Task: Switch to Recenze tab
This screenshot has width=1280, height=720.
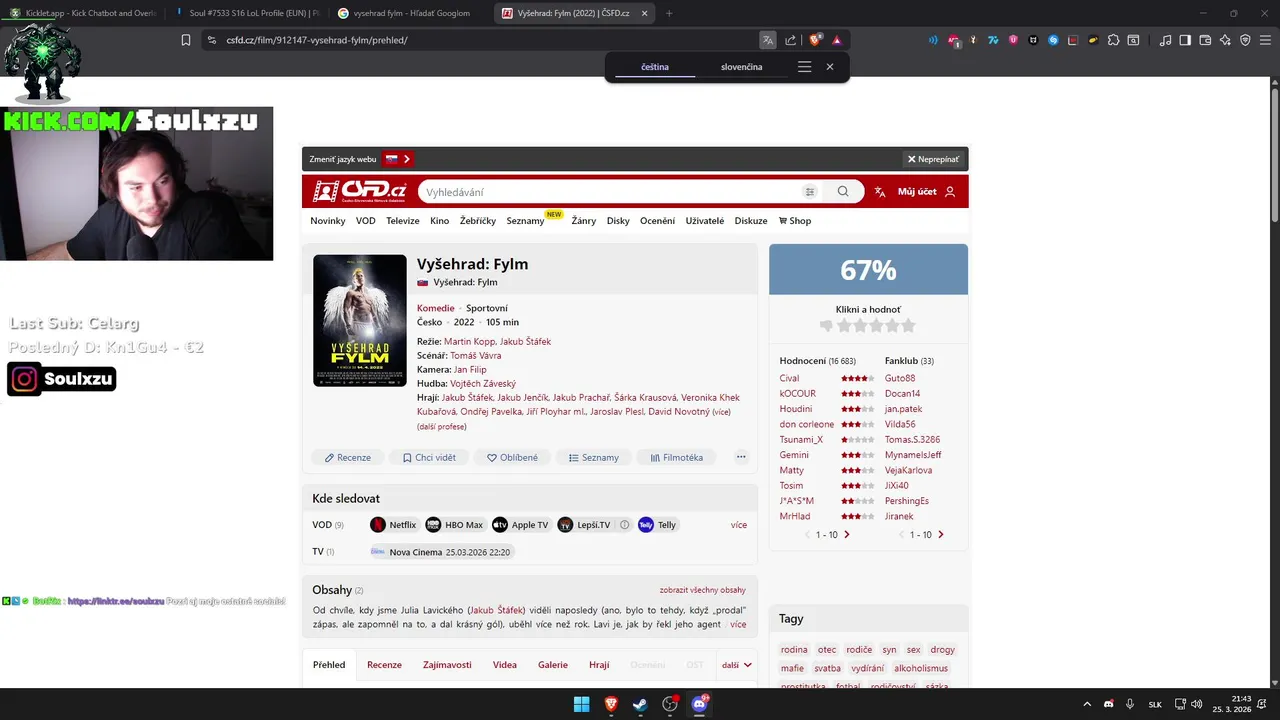Action: click(384, 664)
